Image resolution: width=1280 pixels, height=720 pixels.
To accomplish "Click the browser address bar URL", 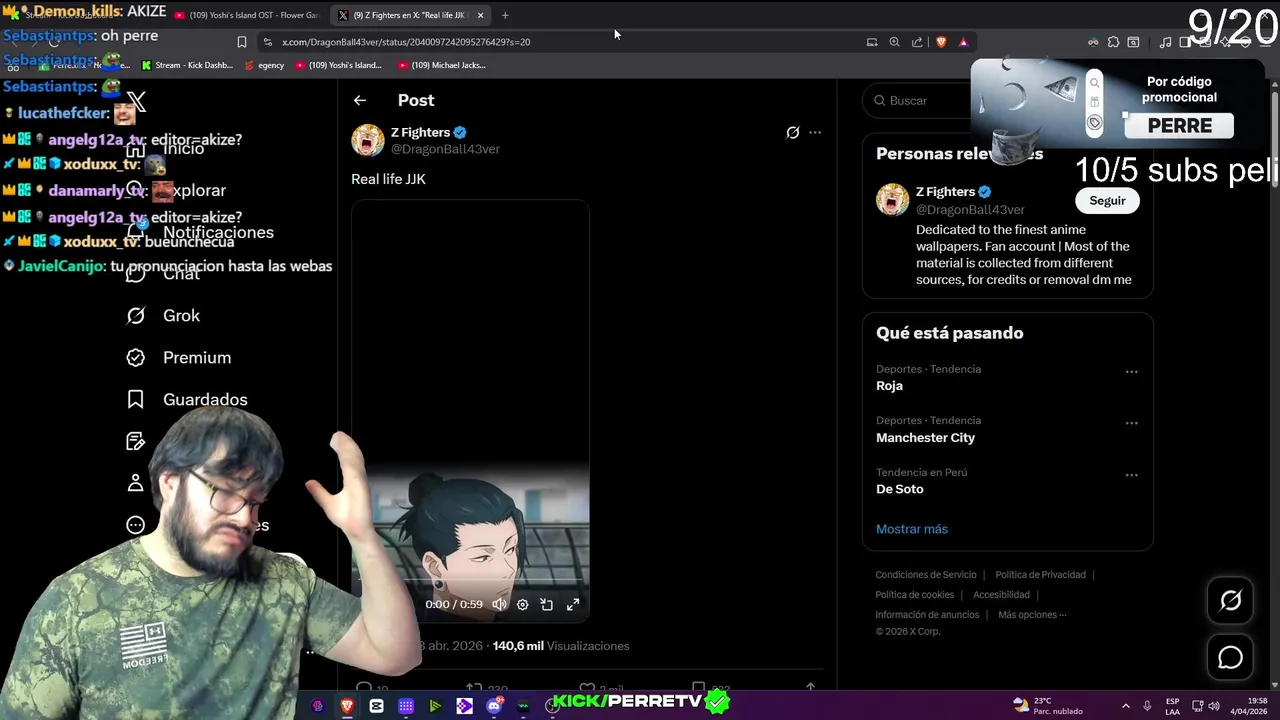I will [406, 42].
